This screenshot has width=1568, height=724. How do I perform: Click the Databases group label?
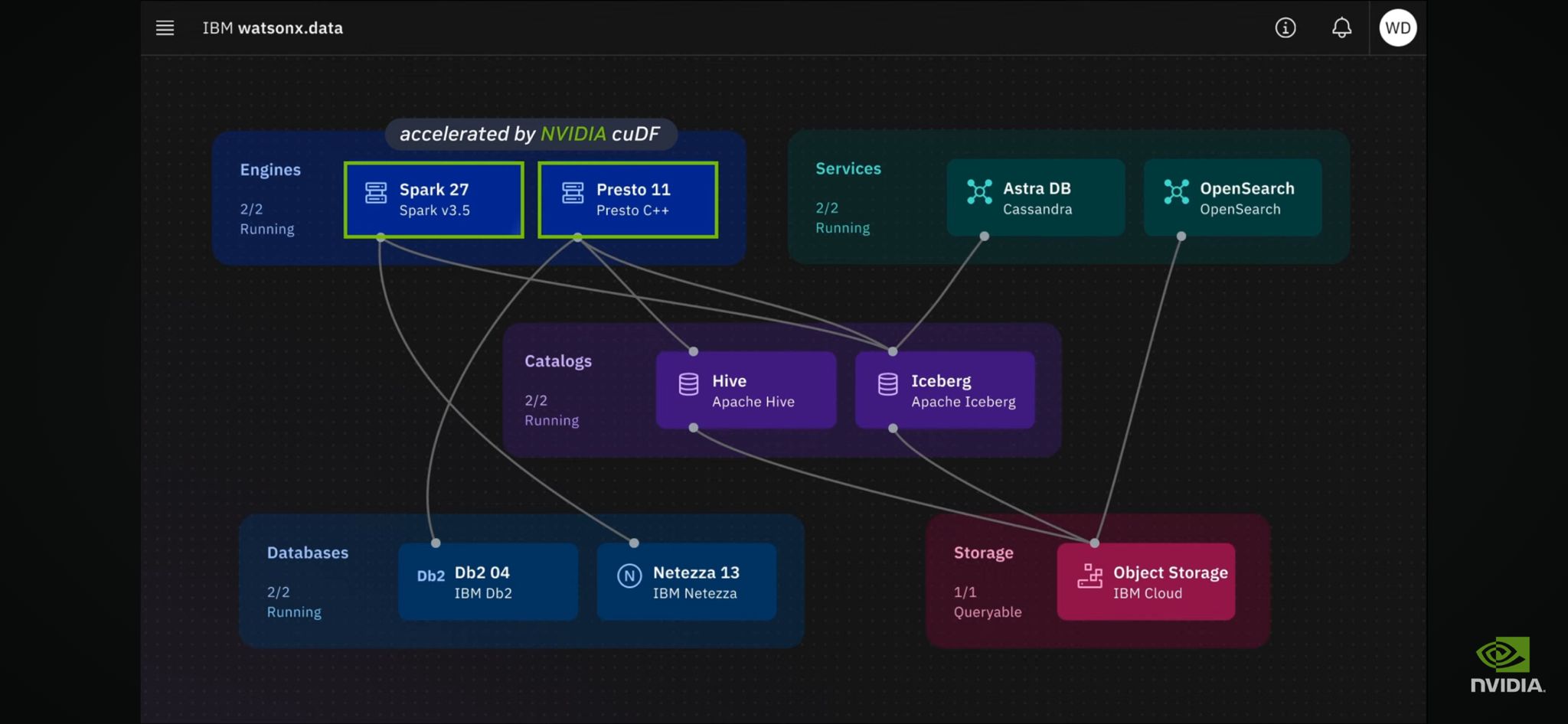point(308,553)
